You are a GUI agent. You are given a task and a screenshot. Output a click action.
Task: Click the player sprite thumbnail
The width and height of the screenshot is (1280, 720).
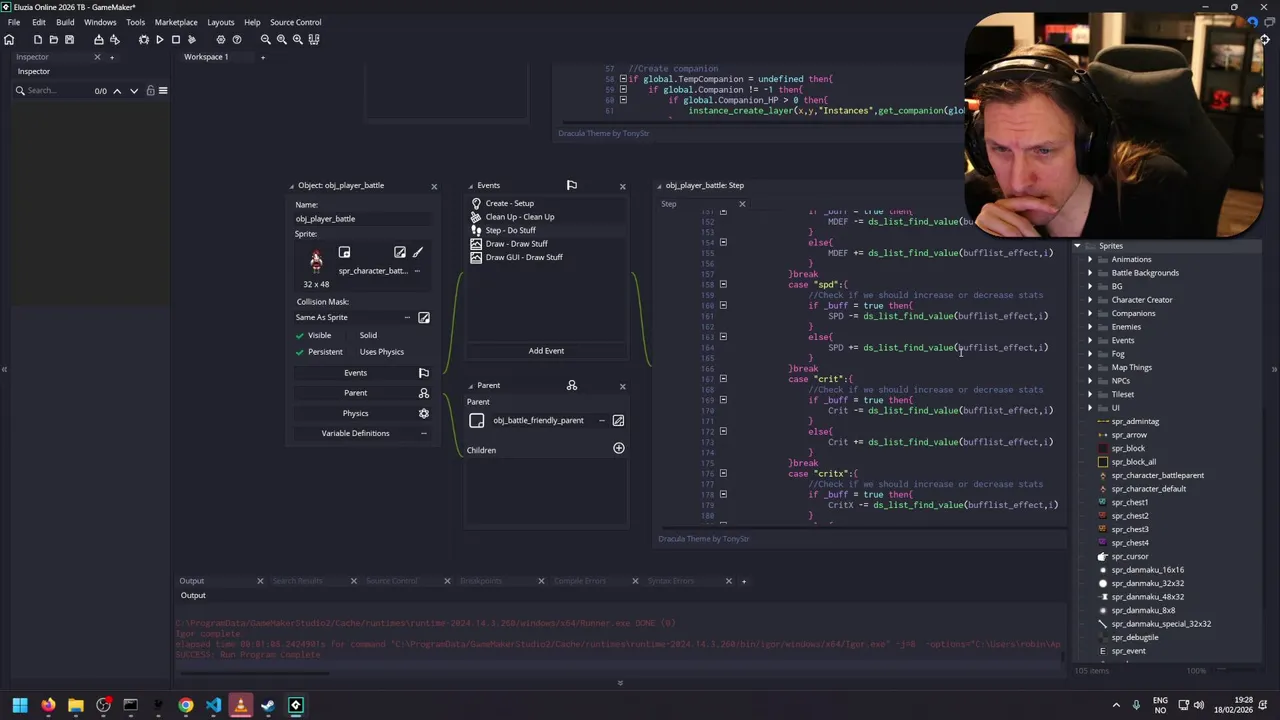tap(316, 261)
